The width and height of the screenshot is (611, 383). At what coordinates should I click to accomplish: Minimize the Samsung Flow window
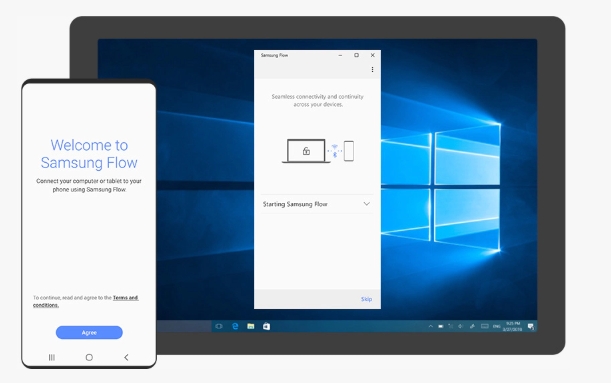point(340,55)
